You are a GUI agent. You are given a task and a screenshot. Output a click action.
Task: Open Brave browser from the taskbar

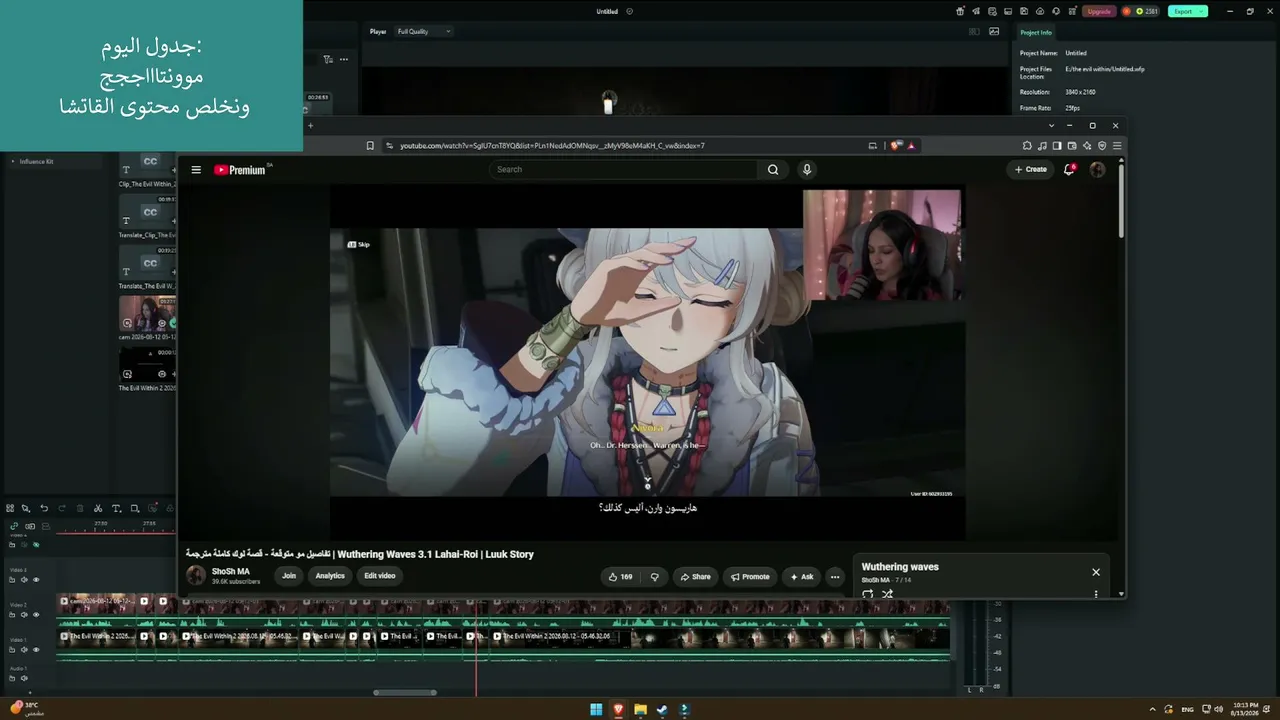[x=618, y=710]
